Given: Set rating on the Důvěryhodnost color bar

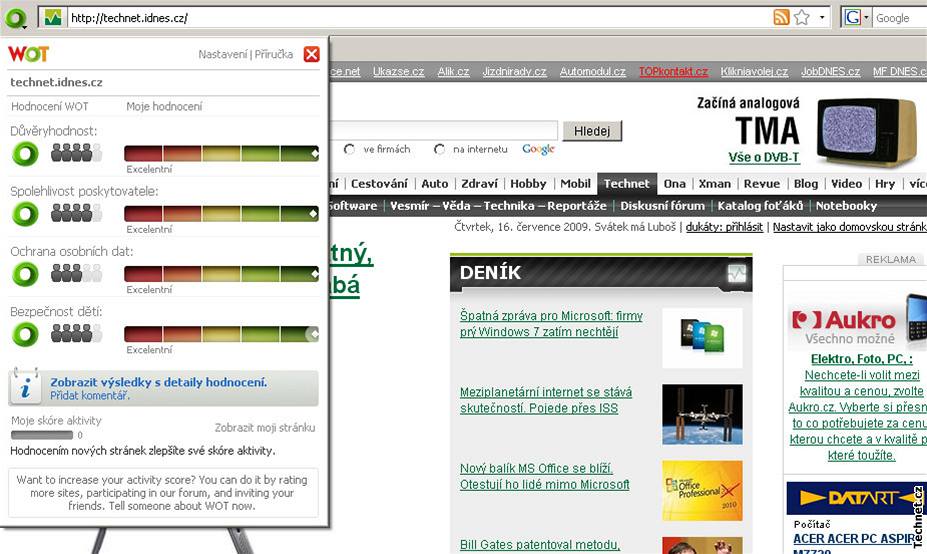Looking at the screenshot, I should (220, 153).
